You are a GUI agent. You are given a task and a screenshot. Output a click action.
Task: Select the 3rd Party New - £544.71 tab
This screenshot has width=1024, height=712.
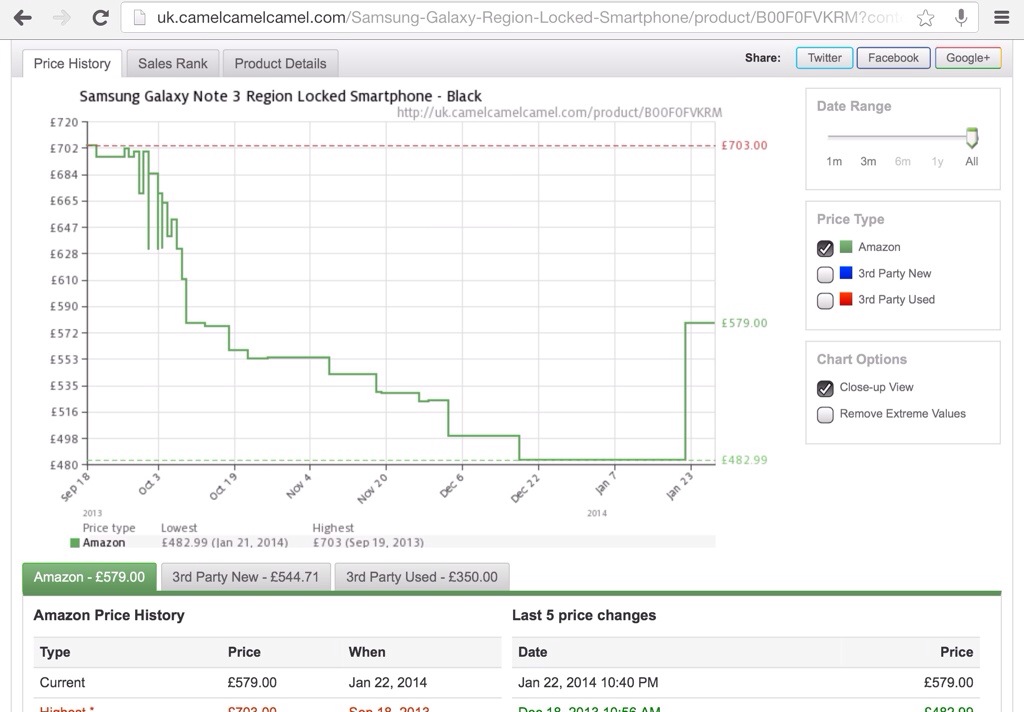(x=245, y=577)
